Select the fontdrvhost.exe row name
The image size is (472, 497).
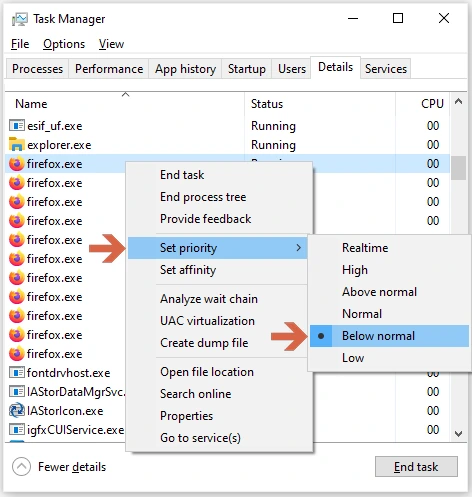point(69,373)
